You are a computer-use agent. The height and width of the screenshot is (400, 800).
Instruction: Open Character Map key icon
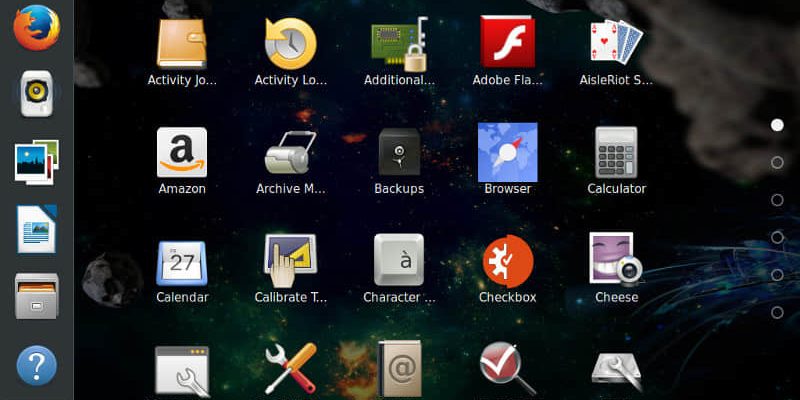click(x=399, y=260)
